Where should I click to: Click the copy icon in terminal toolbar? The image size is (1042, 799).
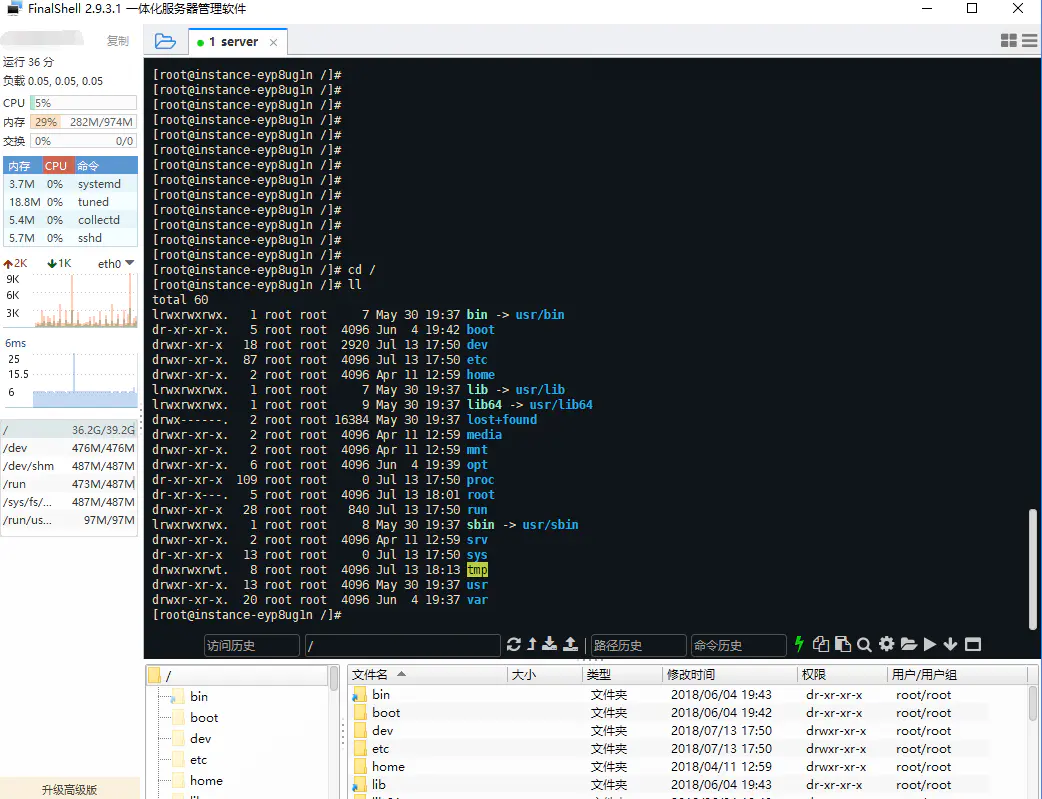click(821, 644)
